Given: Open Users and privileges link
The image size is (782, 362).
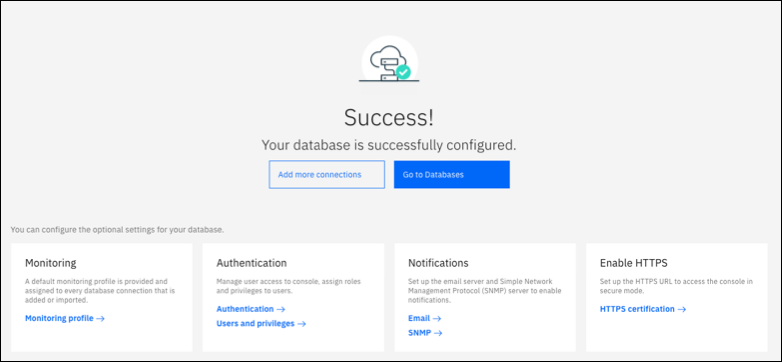Looking at the screenshot, I should (255, 324).
